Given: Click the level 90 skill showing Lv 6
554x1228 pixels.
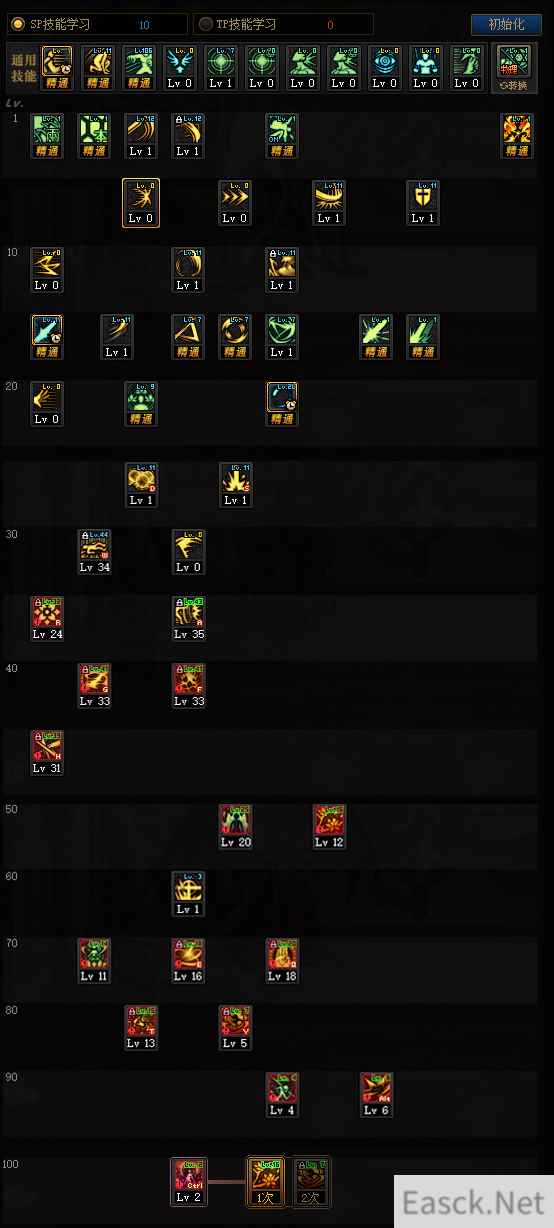Looking at the screenshot, I should [376, 1095].
